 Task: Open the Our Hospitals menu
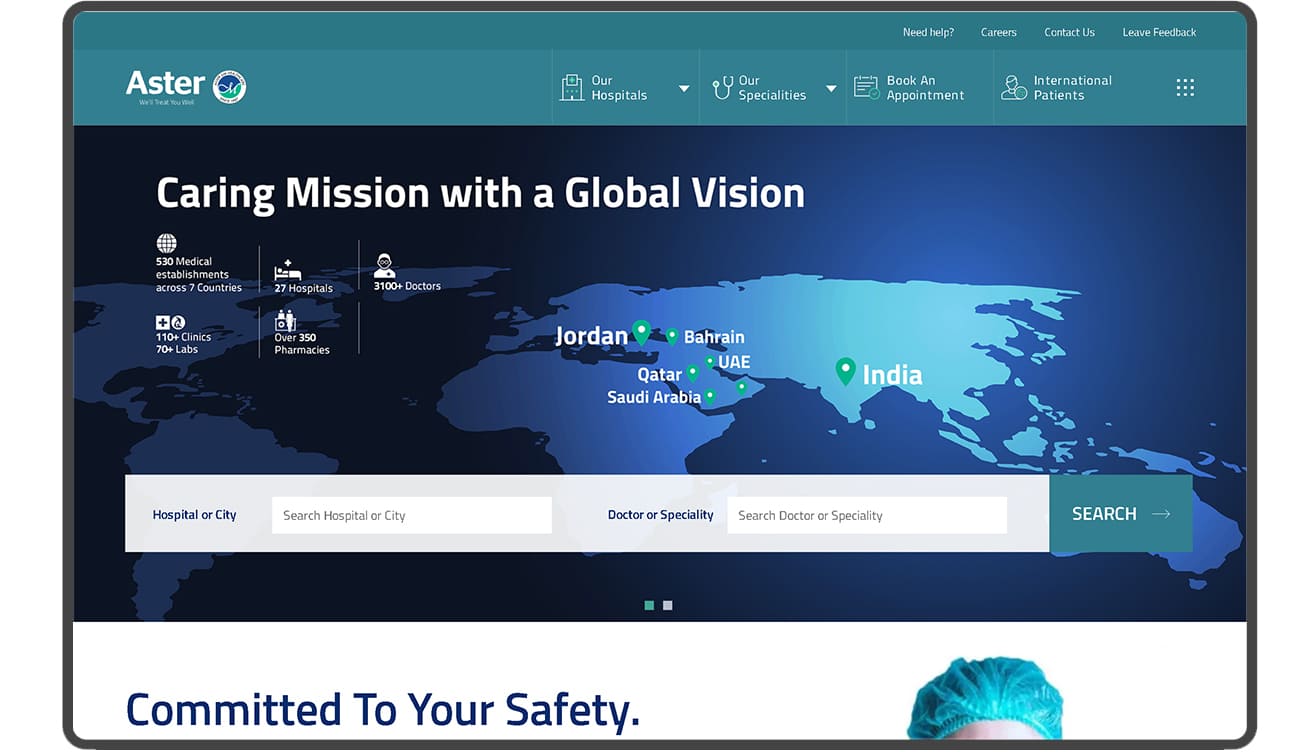pos(625,88)
